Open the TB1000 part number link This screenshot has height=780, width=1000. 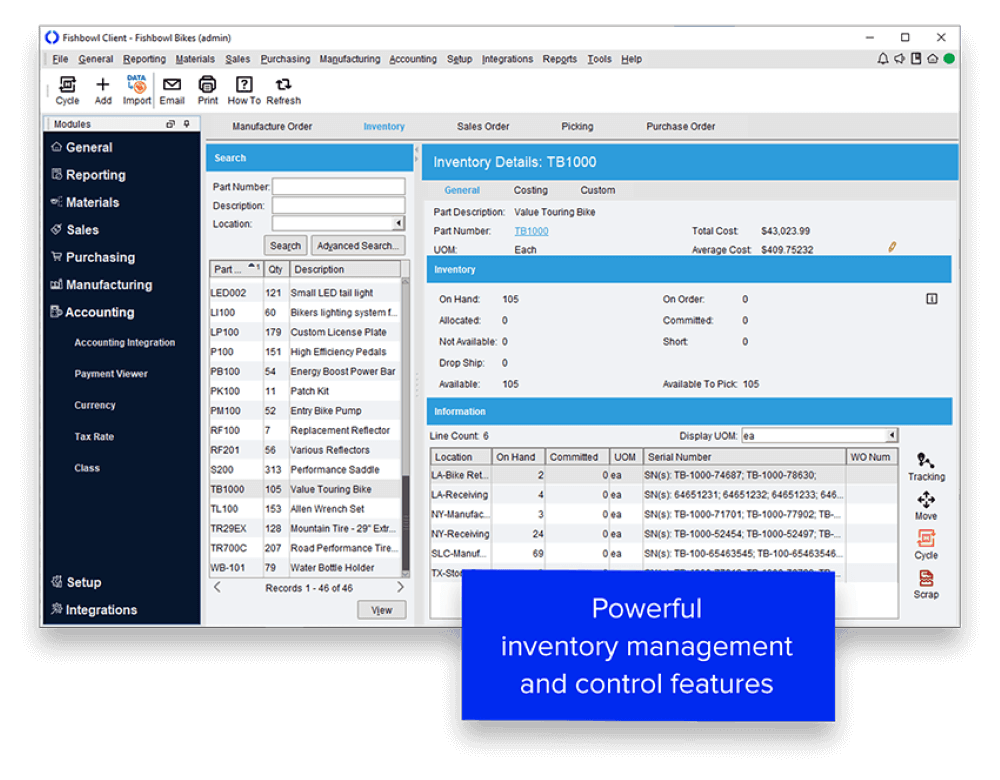(x=530, y=230)
